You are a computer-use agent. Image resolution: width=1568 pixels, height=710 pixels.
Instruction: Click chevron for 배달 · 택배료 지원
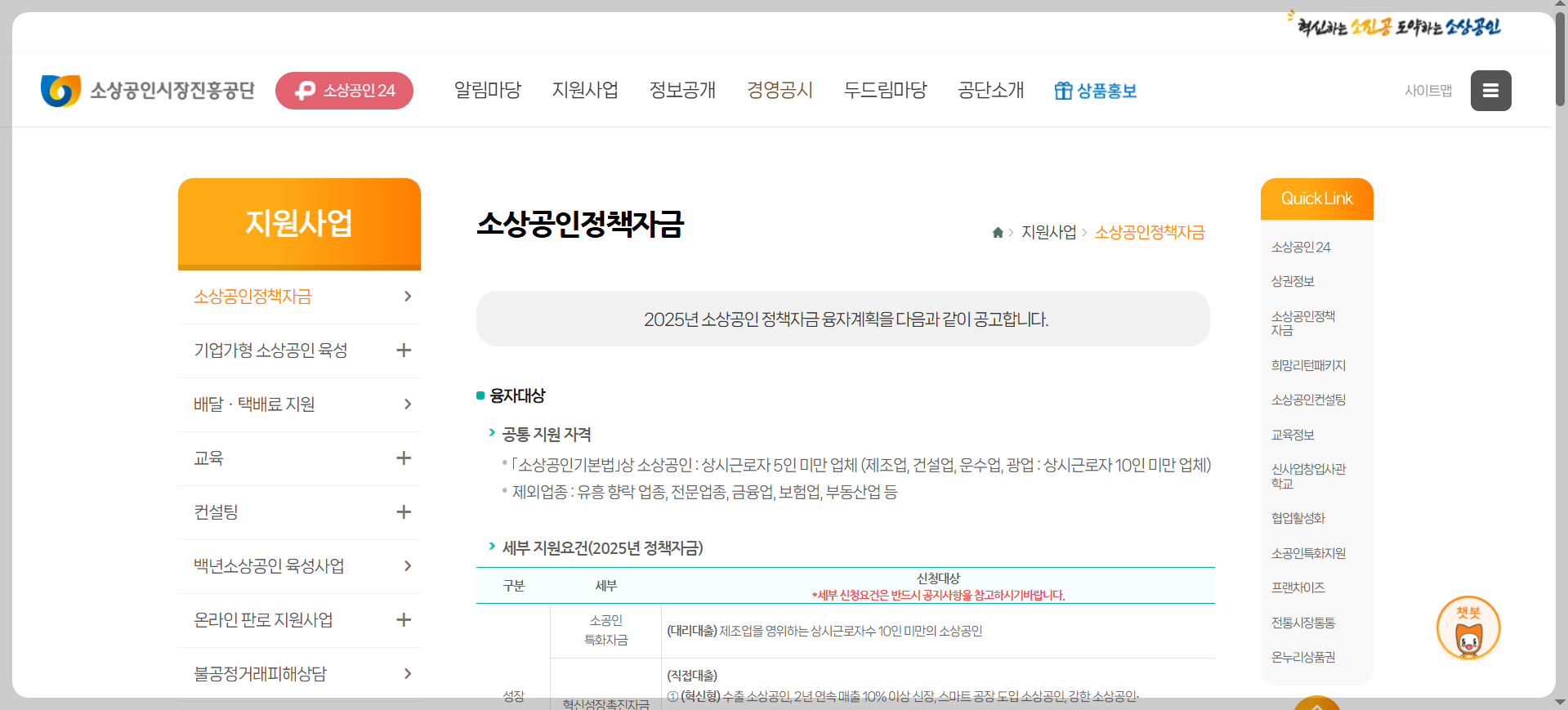pyautogui.click(x=407, y=404)
